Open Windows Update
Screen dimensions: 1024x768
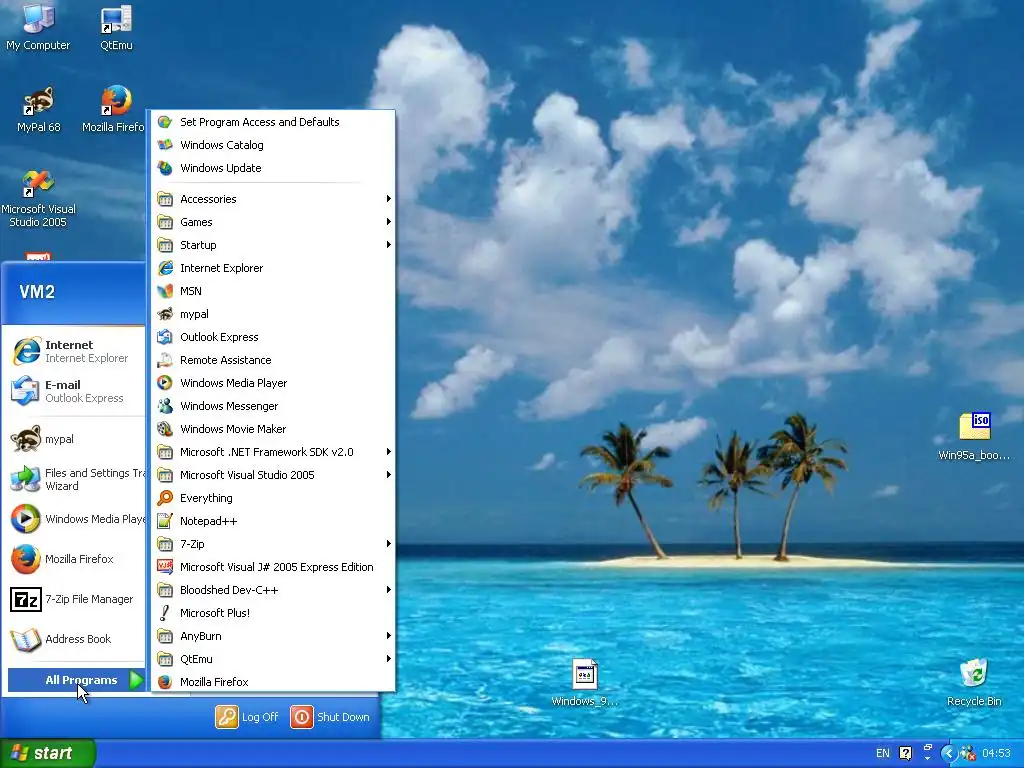(x=273, y=168)
